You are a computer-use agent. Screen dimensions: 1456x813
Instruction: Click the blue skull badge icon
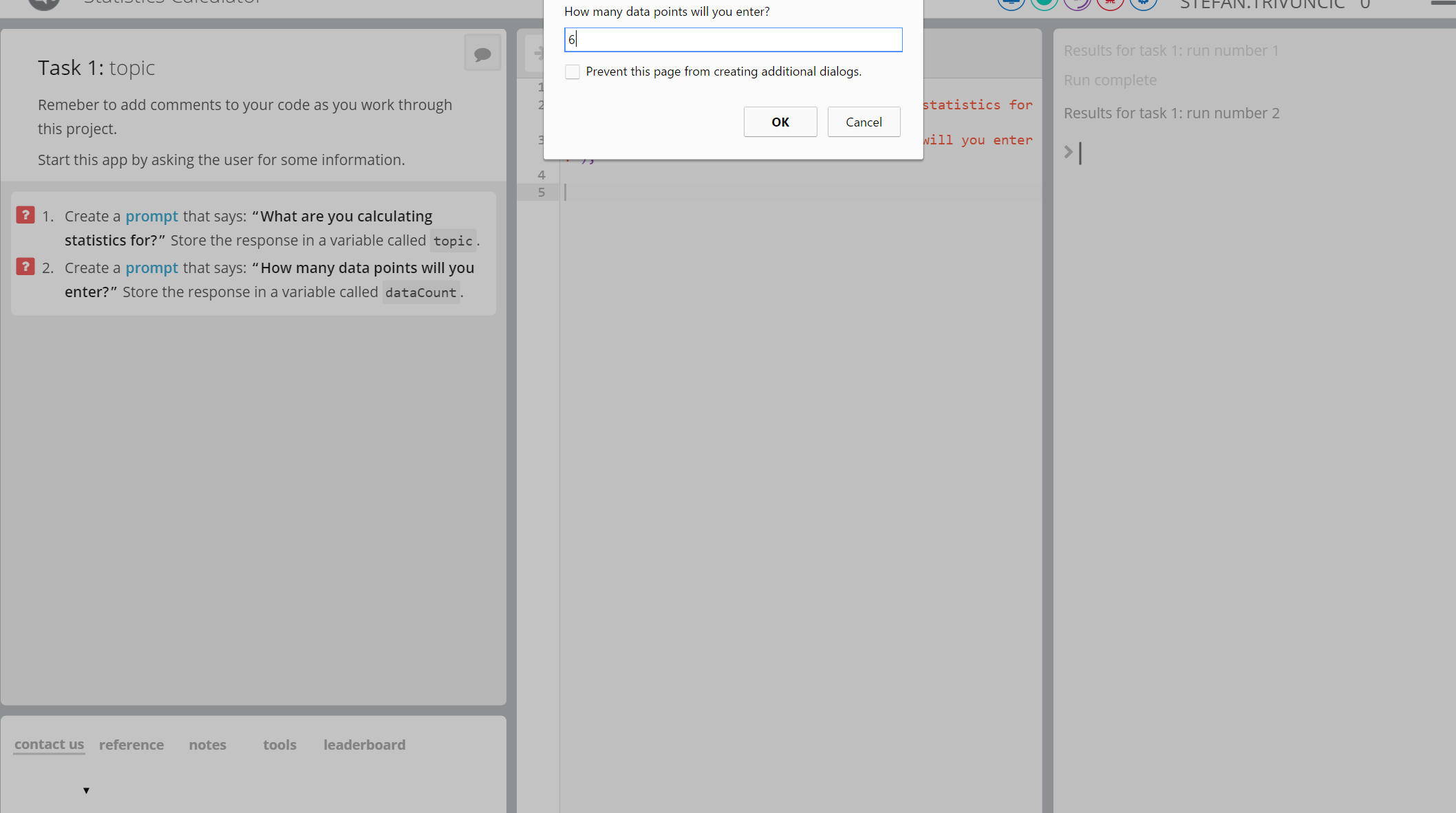click(1143, 3)
